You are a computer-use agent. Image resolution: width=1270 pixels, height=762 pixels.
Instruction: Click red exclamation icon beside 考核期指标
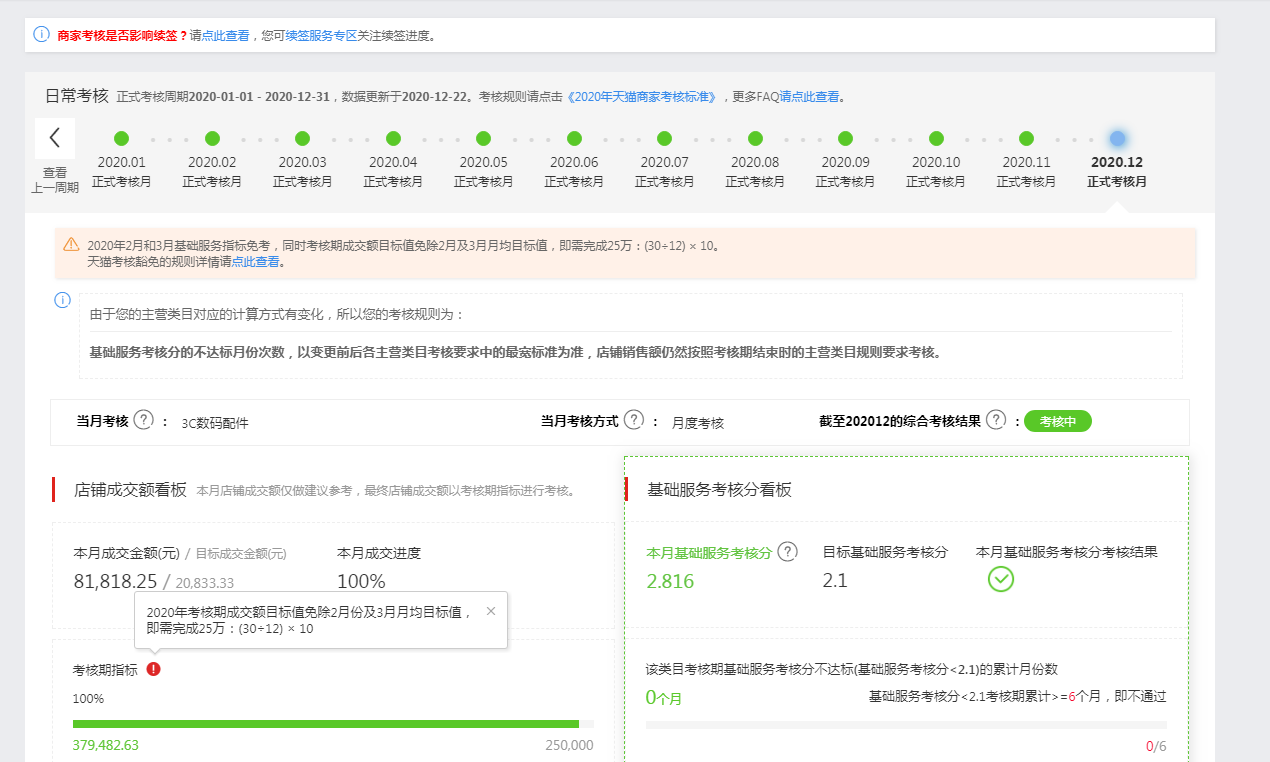(x=153, y=669)
